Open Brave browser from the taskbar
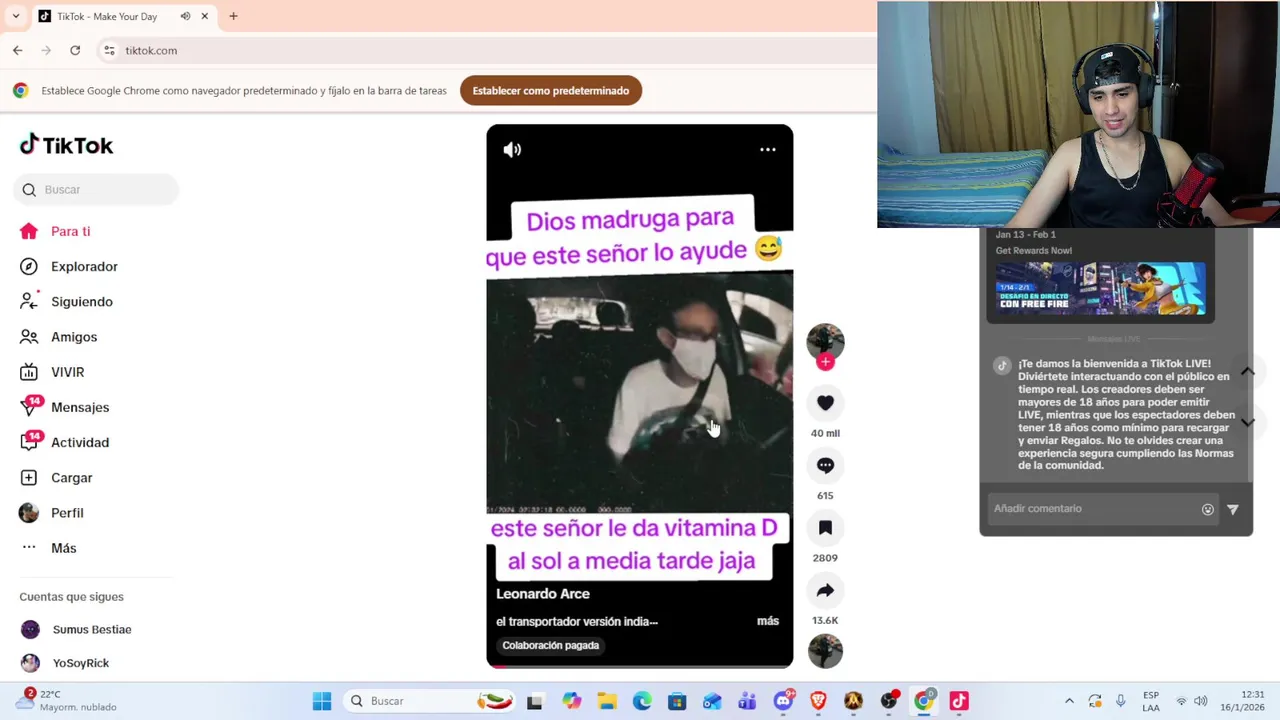The image size is (1280, 720). pos(818,701)
